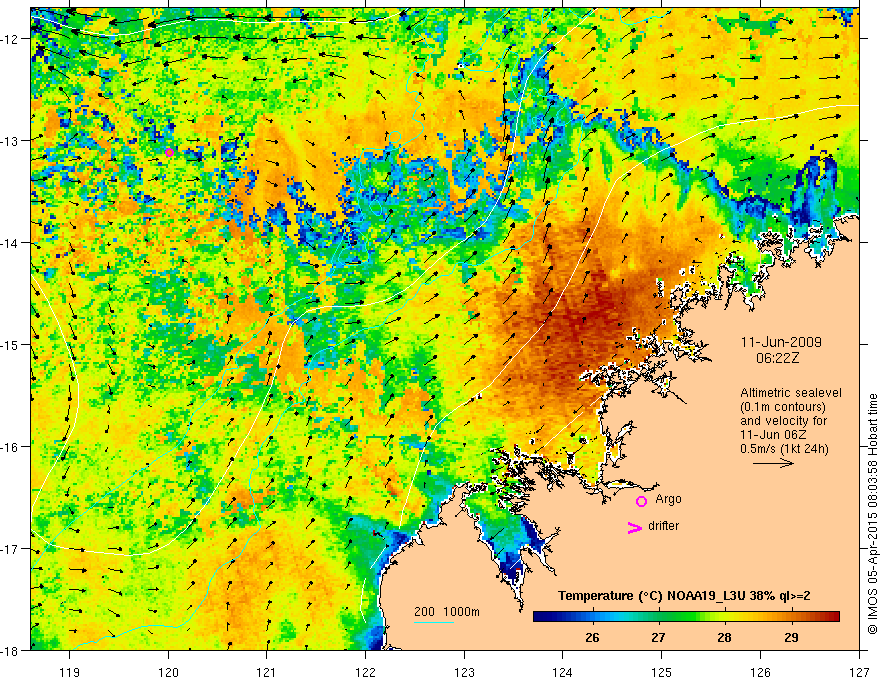Click longitude axis label "126"

[760, 672]
